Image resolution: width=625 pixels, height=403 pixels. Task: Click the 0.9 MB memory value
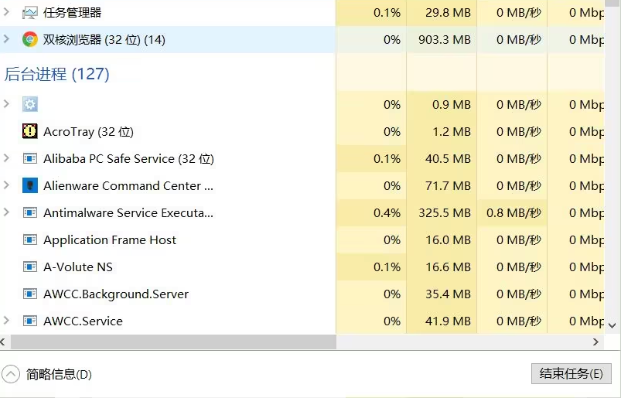coord(452,104)
